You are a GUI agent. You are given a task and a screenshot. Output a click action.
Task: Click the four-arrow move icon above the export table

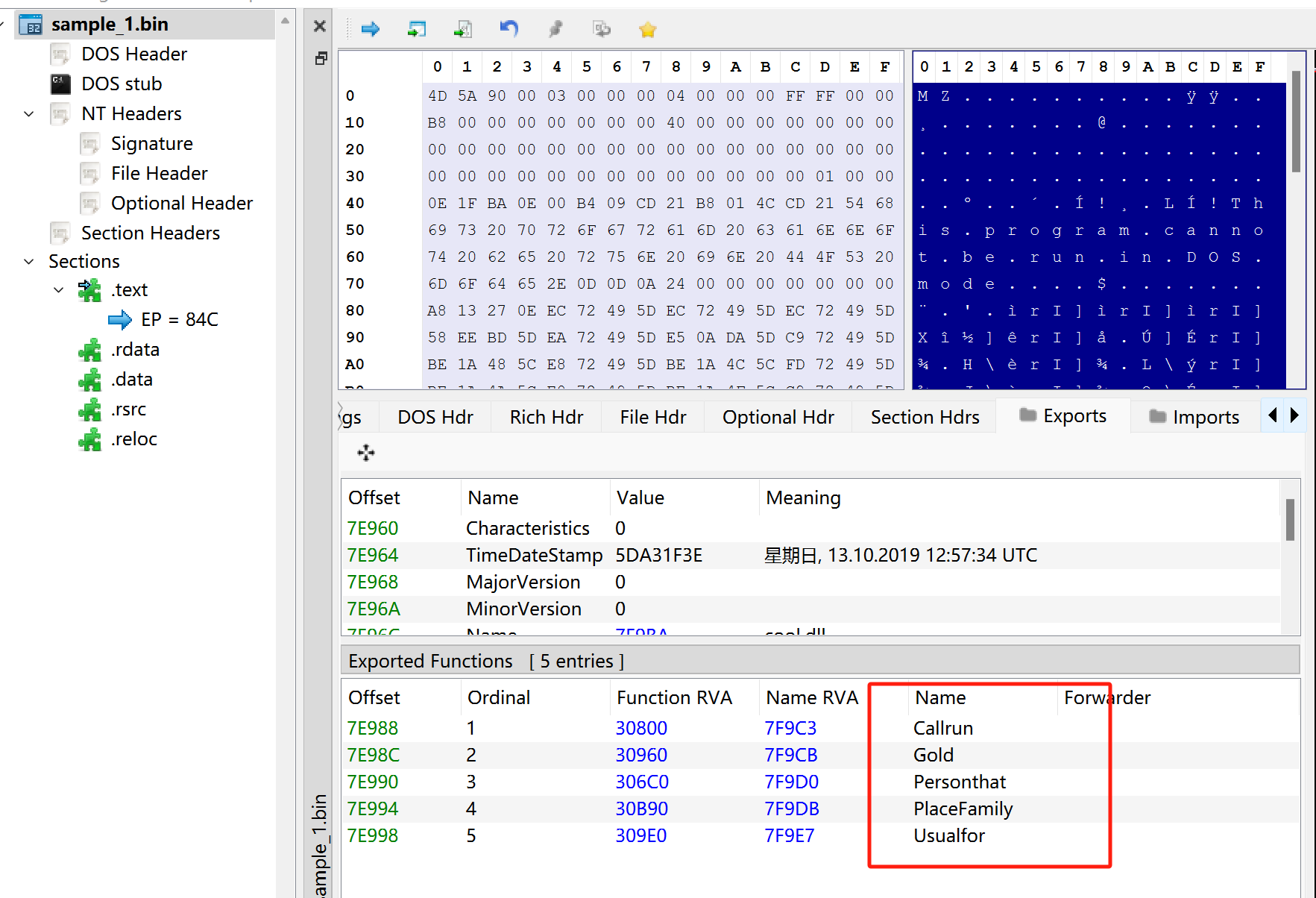(x=366, y=453)
